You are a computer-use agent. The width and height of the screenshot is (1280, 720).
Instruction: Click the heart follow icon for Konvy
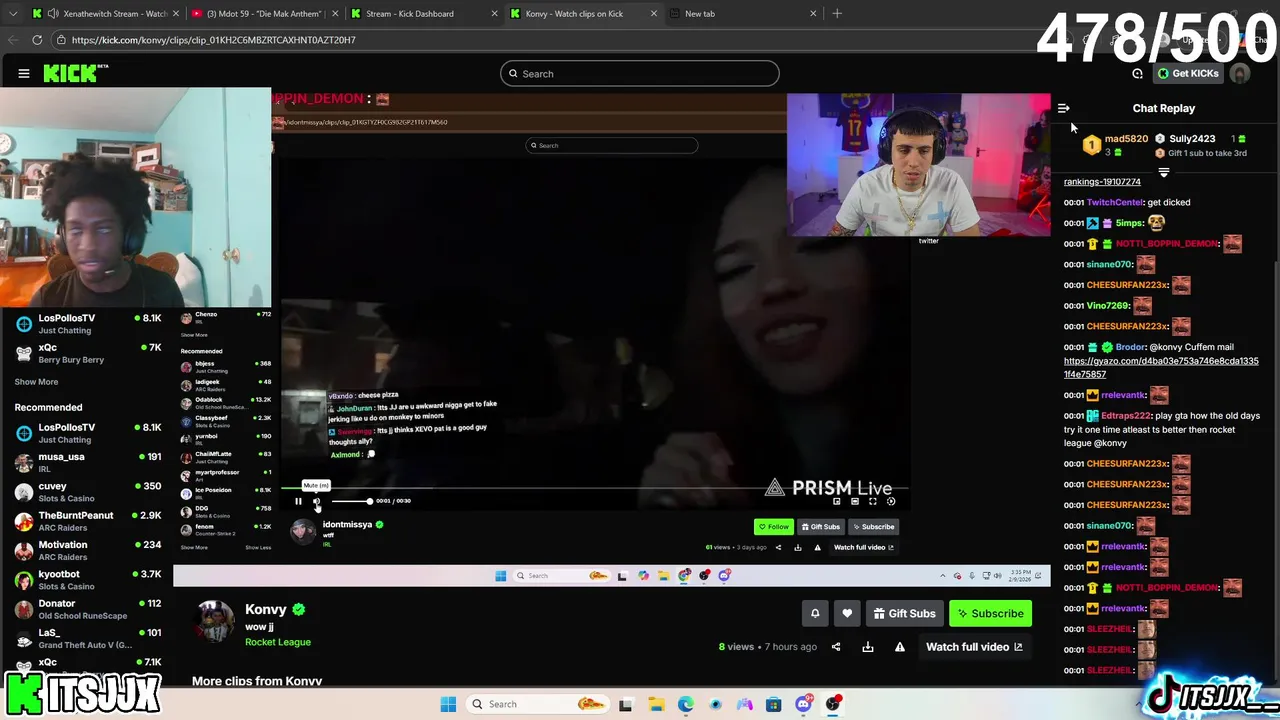(x=847, y=613)
